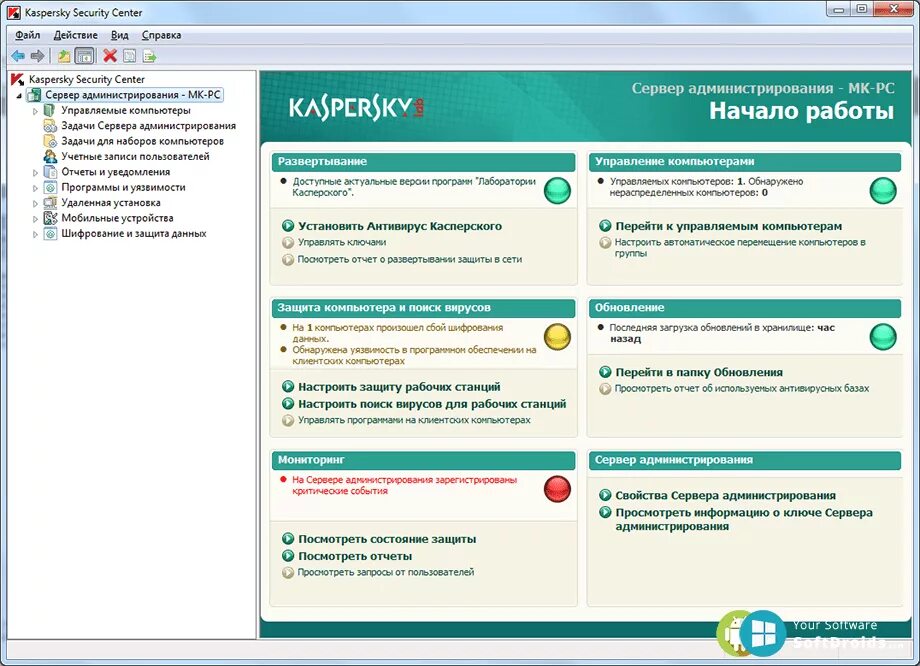
Task: Collapse the Сервер администрирования - МК-PC node
Action: pos(19,95)
